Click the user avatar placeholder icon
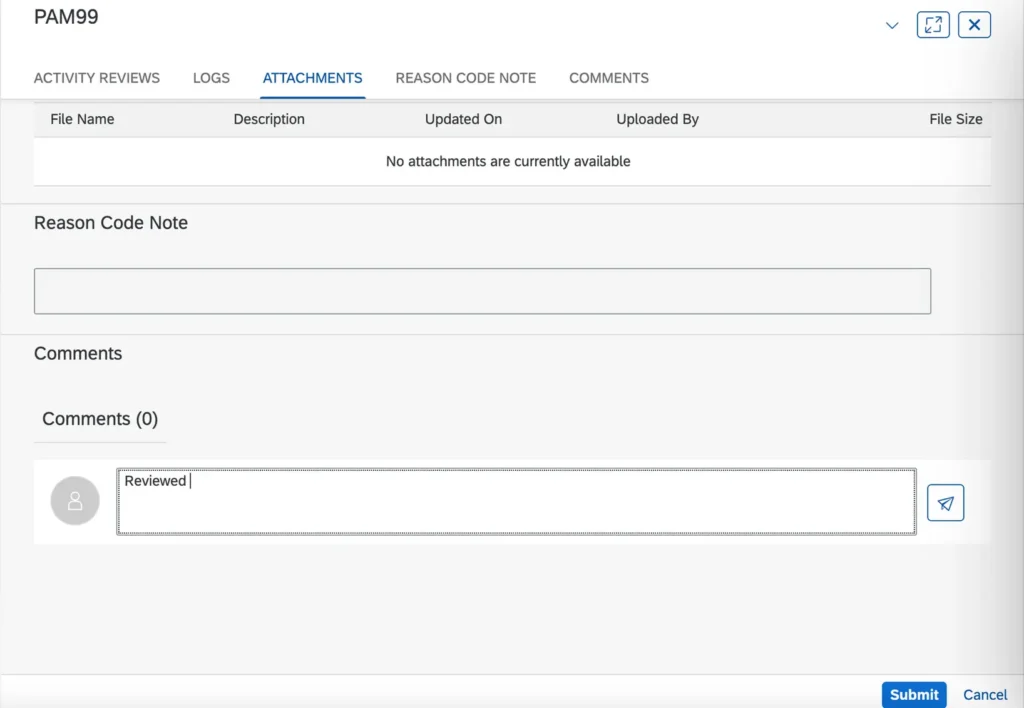This screenshot has width=1024, height=708. (x=75, y=501)
